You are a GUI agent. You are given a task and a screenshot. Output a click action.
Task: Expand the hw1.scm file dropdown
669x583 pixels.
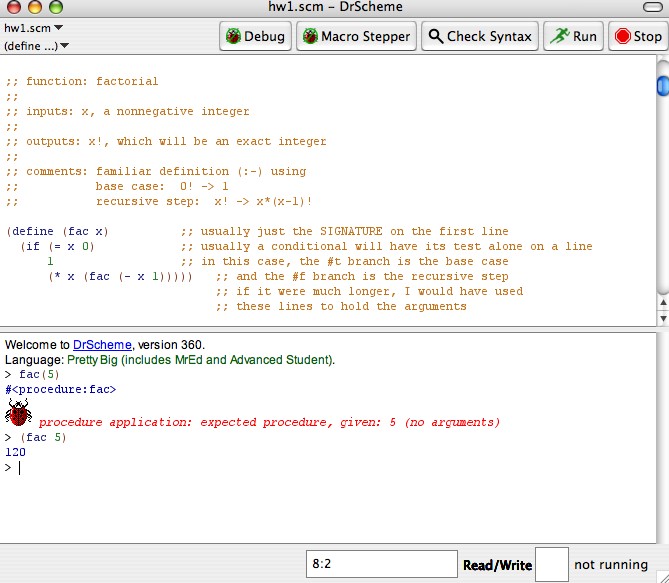coord(33,28)
